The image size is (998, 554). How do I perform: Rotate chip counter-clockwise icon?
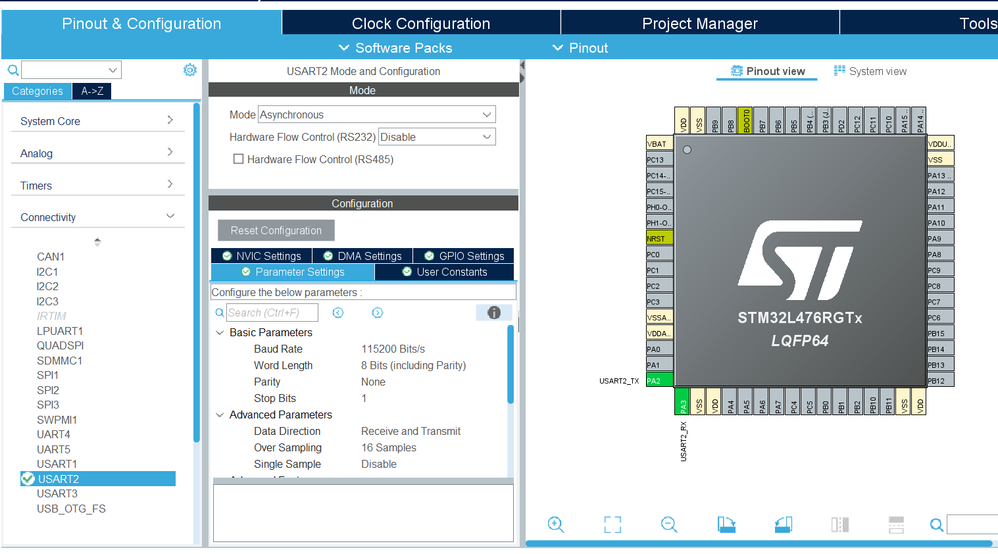784,525
